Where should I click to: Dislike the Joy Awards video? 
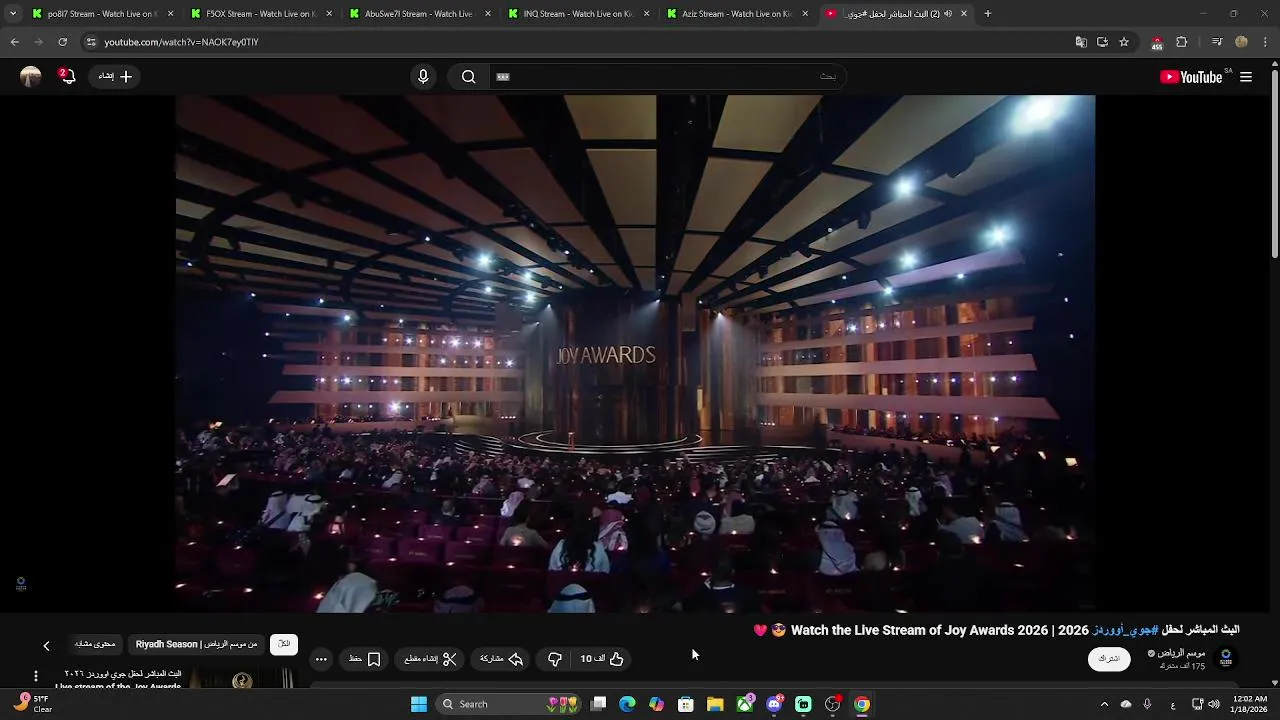pos(555,659)
